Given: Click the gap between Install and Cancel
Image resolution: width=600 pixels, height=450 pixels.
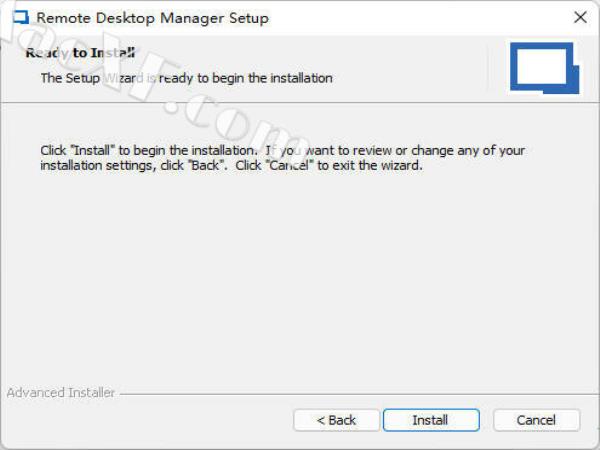Looking at the screenshot, I should [x=486, y=420].
